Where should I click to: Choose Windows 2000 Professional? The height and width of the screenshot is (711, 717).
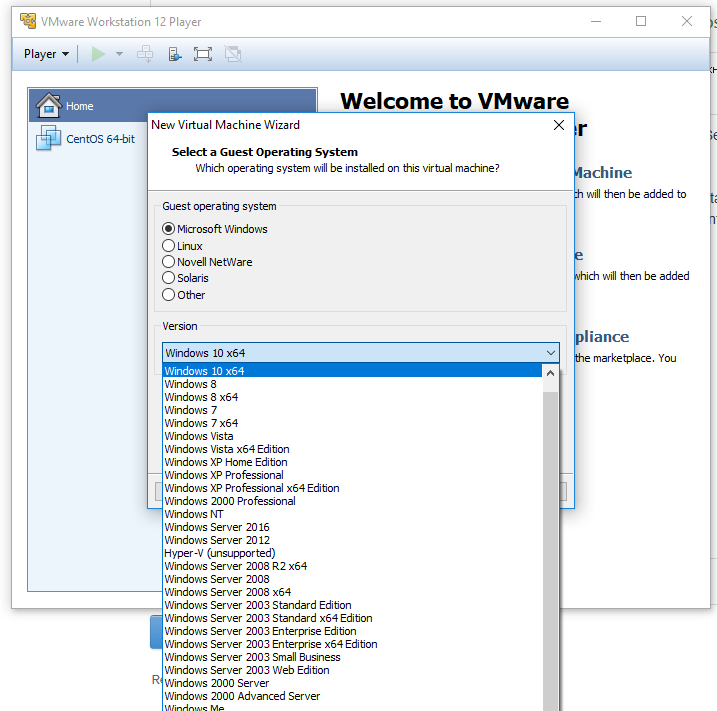pos(353,501)
